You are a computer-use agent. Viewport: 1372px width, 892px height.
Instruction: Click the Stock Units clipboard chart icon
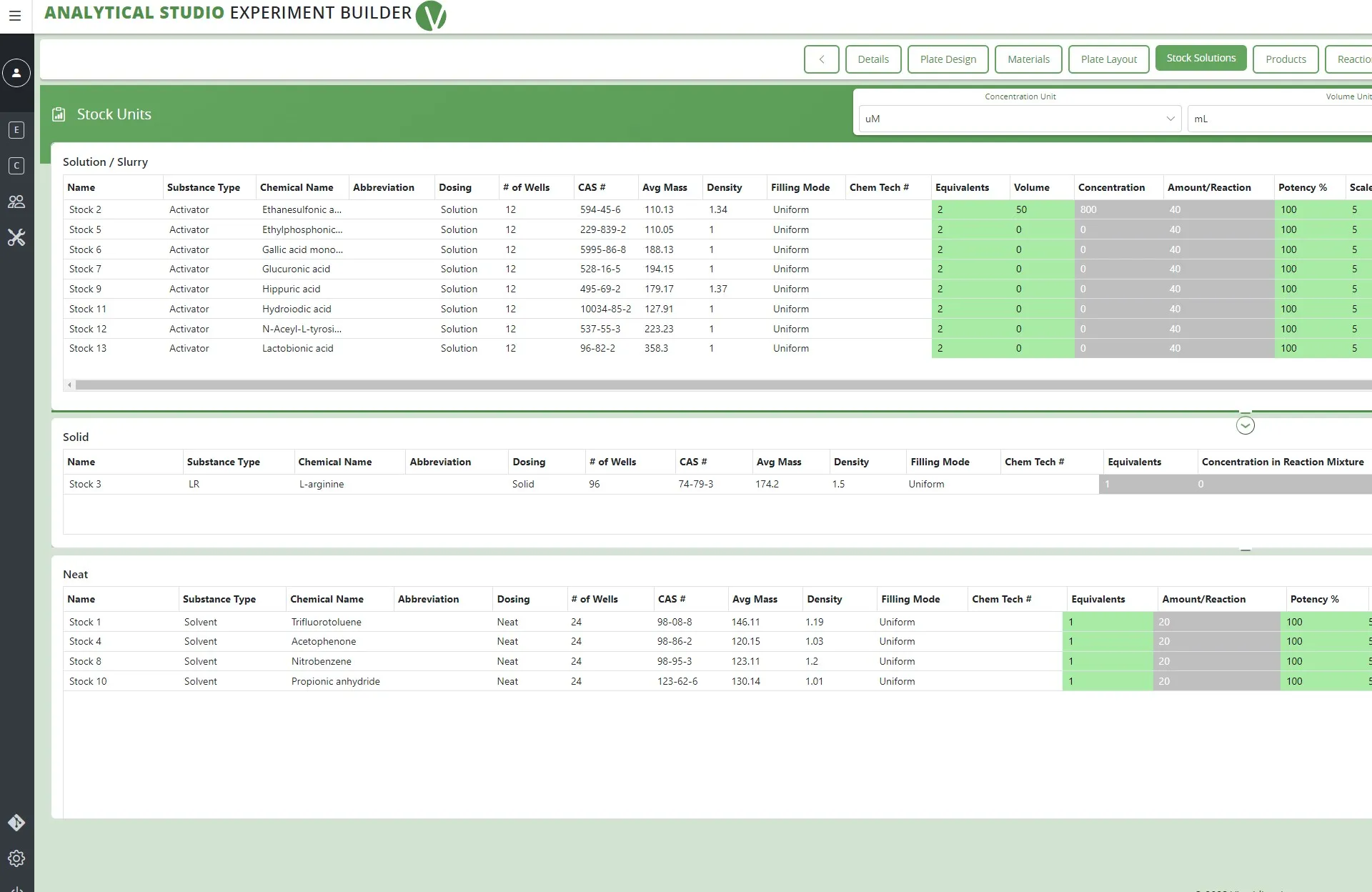click(59, 114)
